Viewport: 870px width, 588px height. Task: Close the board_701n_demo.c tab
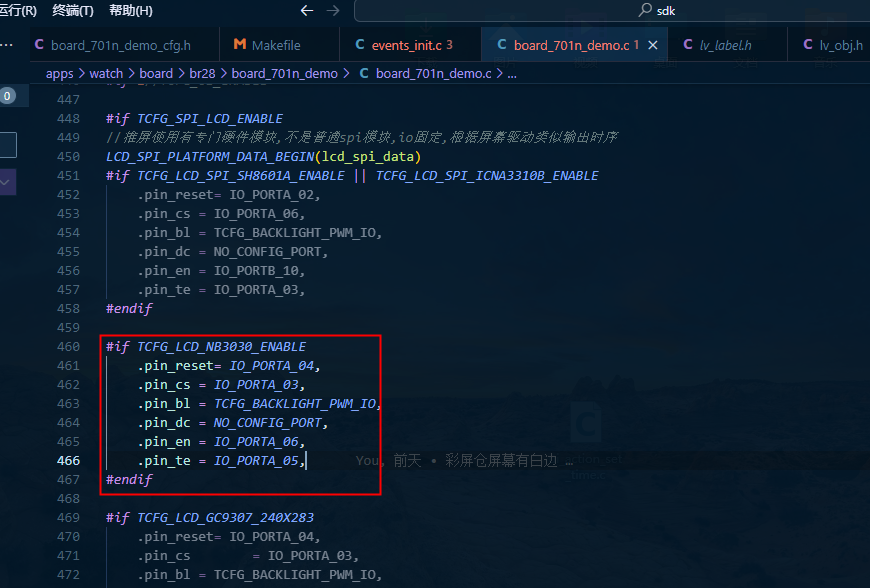tap(653, 45)
